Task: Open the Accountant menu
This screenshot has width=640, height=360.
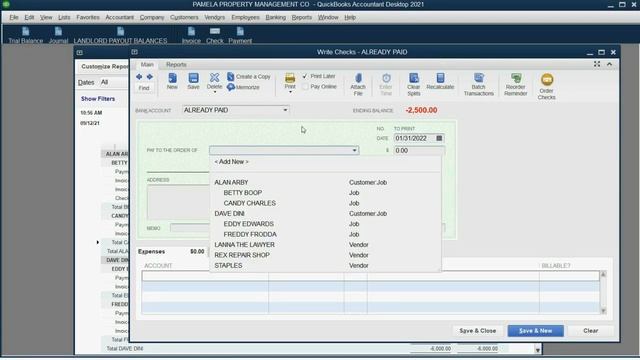Action: click(119, 17)
